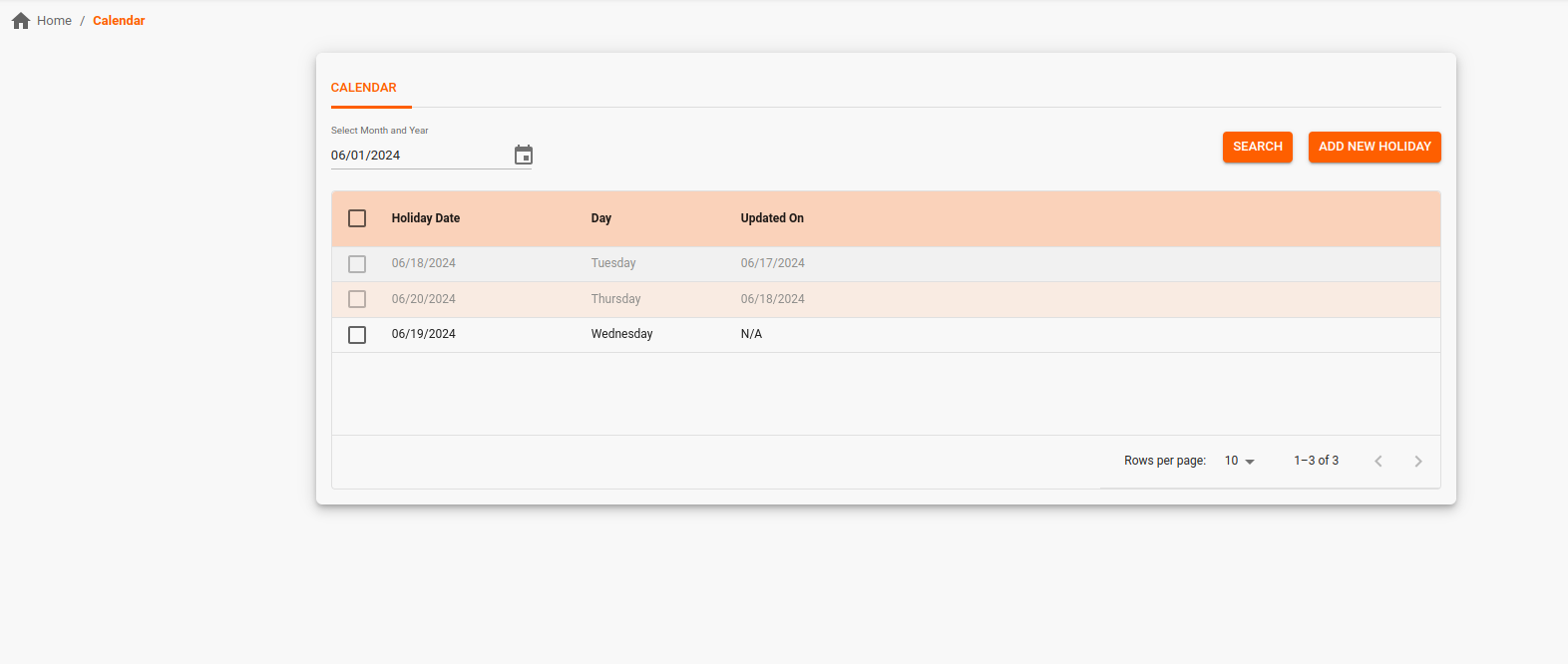Click the Wednesday day cell
This screenshot has width=1568, height=664.
coord(622,334)
